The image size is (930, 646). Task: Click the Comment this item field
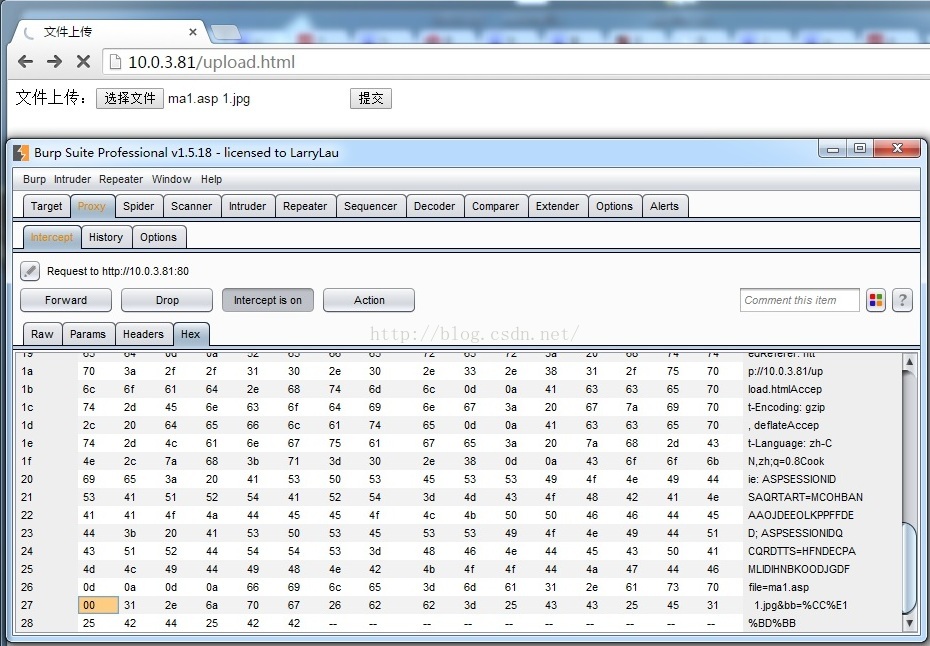[x=800, y=300]
